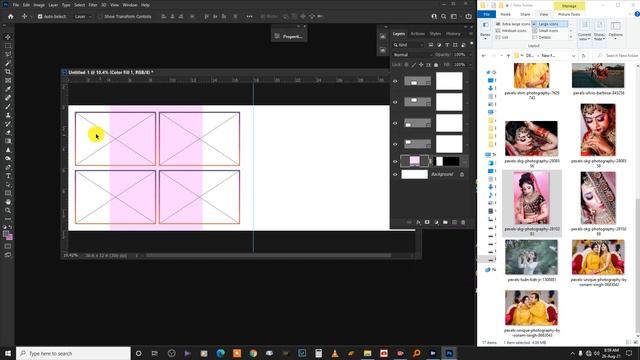Screen dimensions: 640x360
Task: Choose Extra large icons layout
Action: pos(513,24)
